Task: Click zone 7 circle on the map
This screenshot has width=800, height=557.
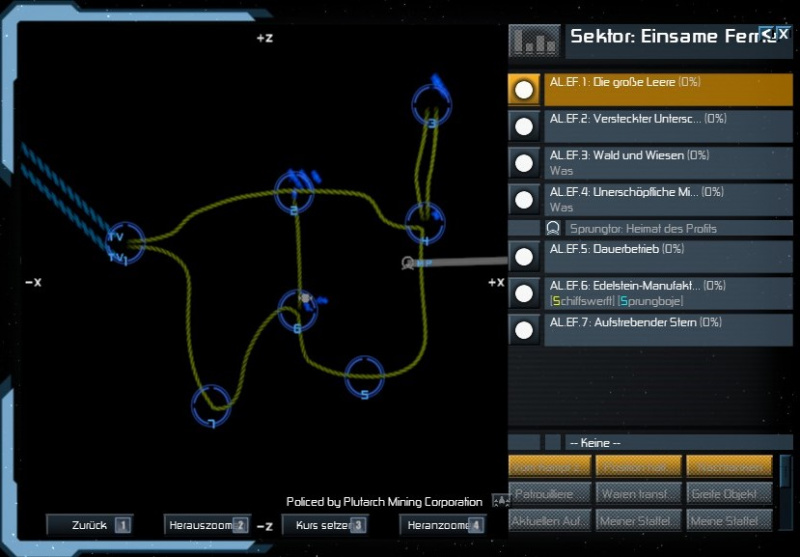Action: [211, 405]
